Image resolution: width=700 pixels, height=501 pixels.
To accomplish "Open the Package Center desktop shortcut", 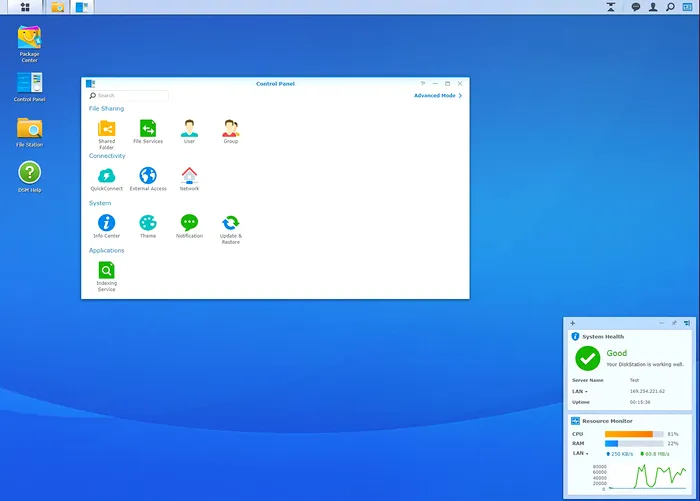I will (29, 44).
